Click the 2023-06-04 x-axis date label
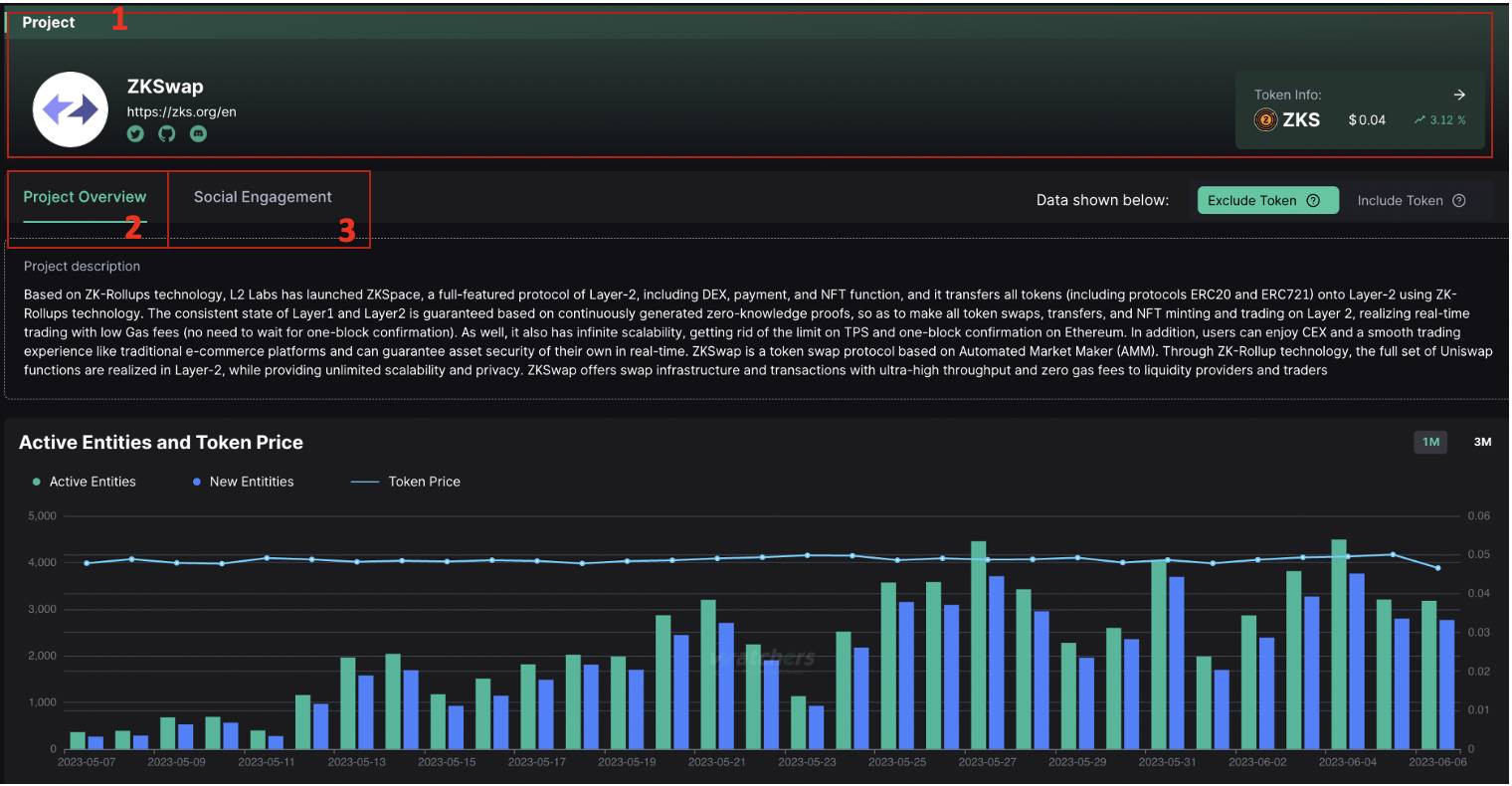1512x786 pixels. 1347,762
